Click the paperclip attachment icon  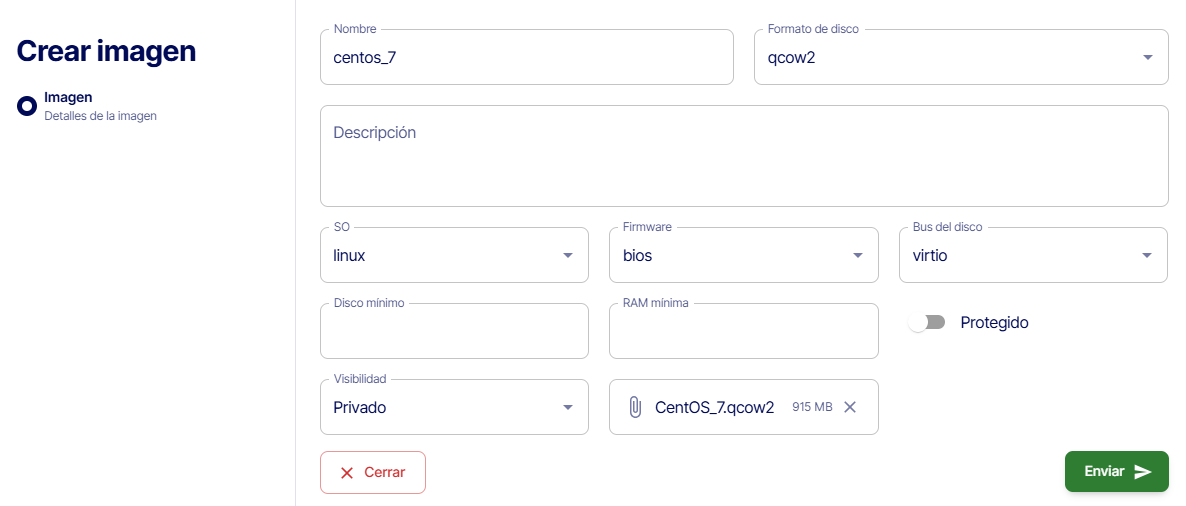point(634,407)
